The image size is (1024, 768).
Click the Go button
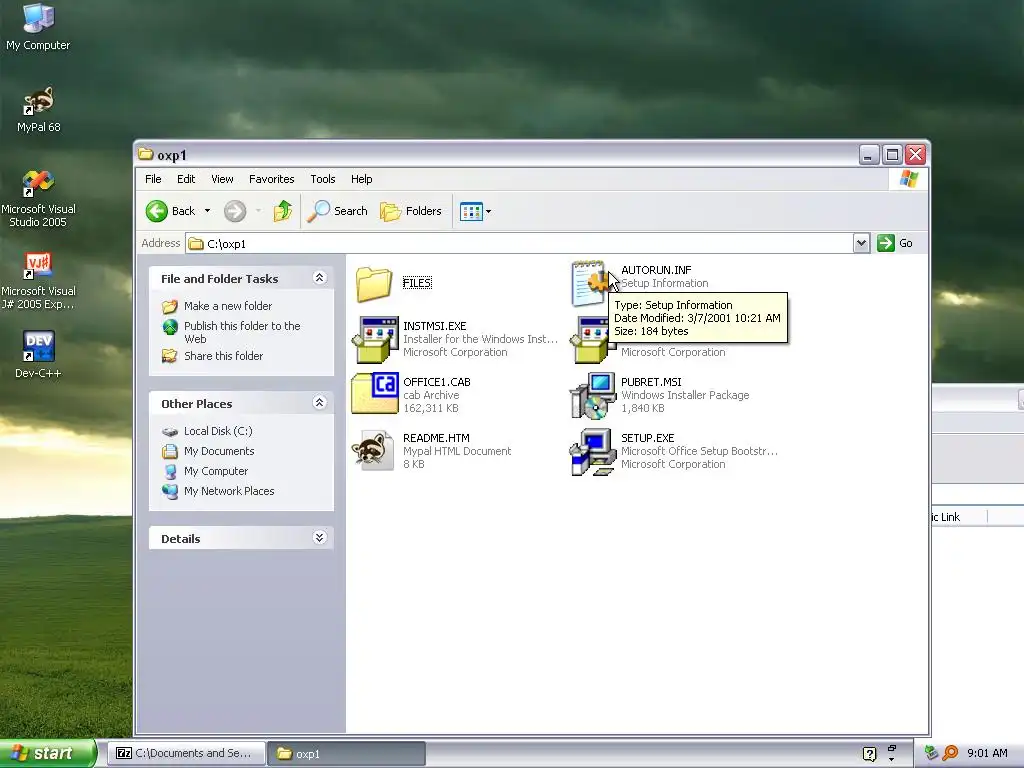pos(895,243)
